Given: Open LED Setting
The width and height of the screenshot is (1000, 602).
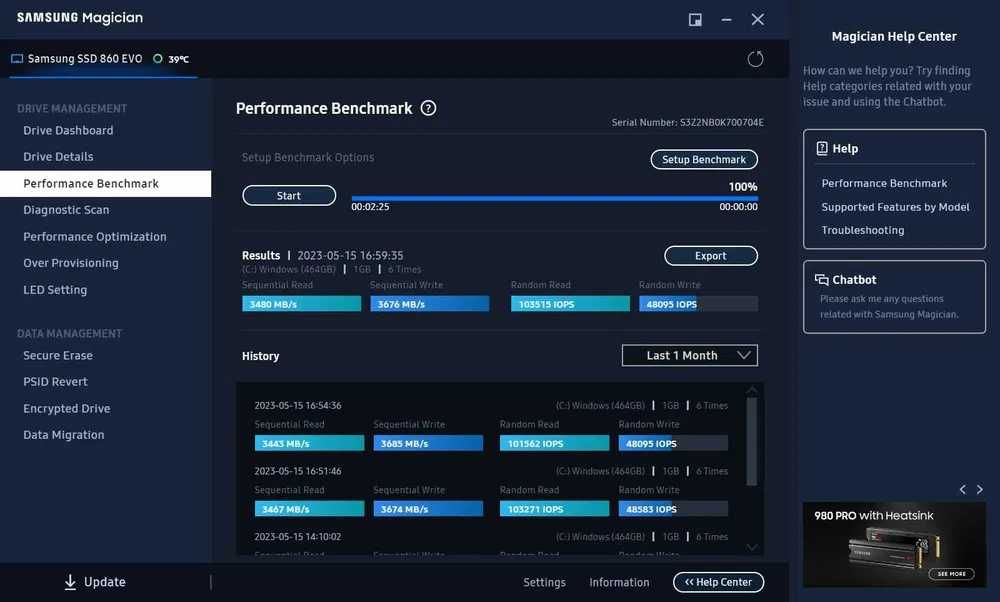Looking at the screenshot, I should (55, 290).
